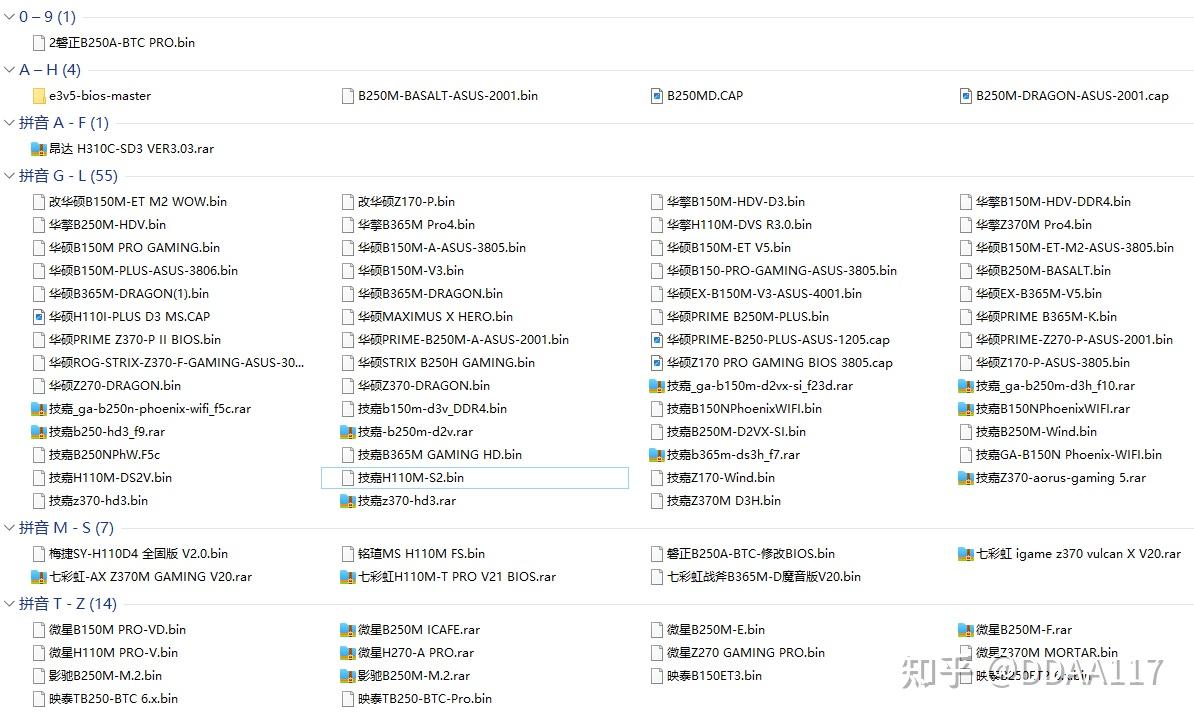Select the 2磐正B250A-BTC PRO.bin file icon

click(x=37, y=42)
